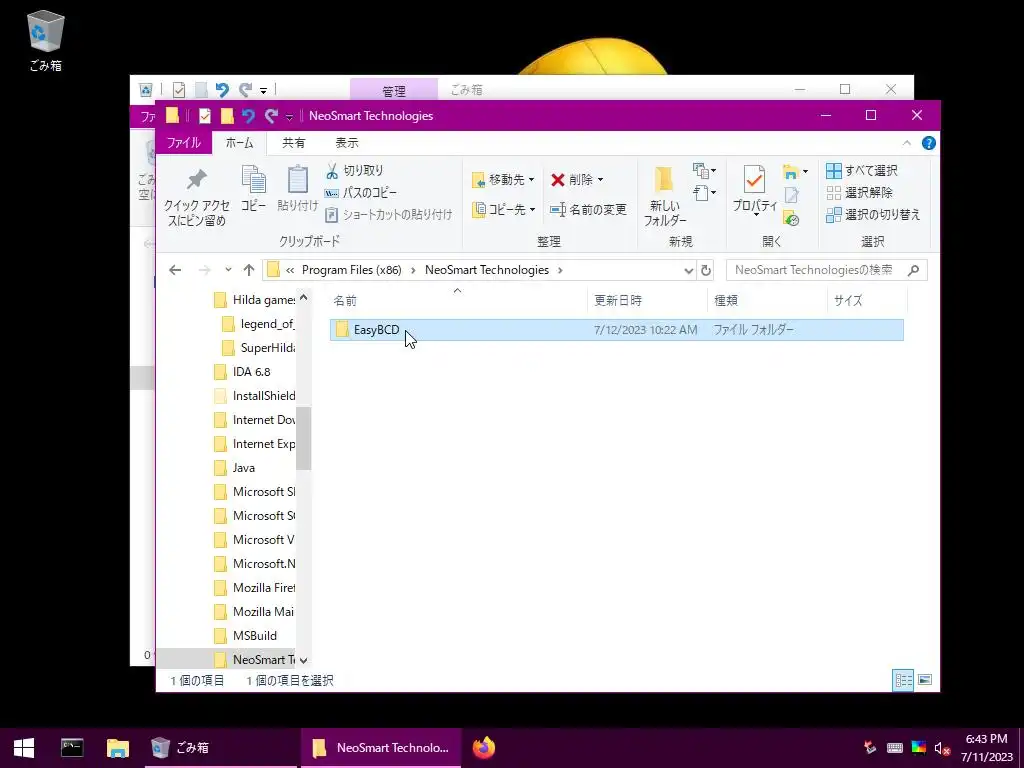1024x768 pixels.
Task: Select the Hilda games folder in the tree
Action: coord(255,300)
